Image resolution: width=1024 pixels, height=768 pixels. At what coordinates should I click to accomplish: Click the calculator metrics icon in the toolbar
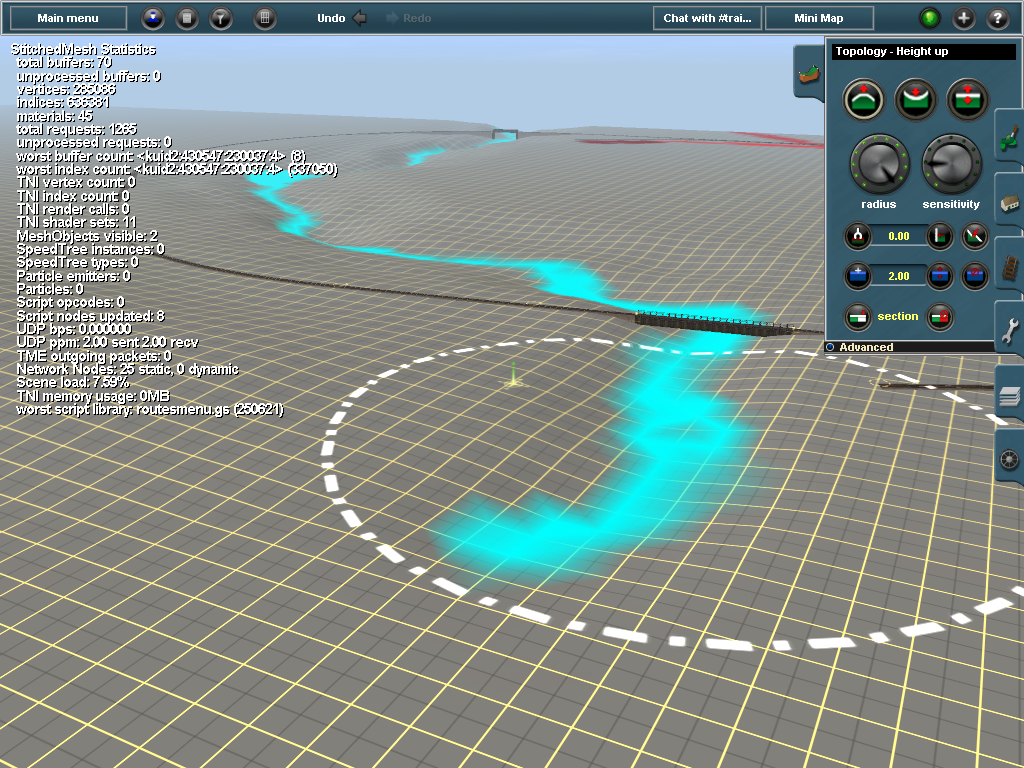185,18
